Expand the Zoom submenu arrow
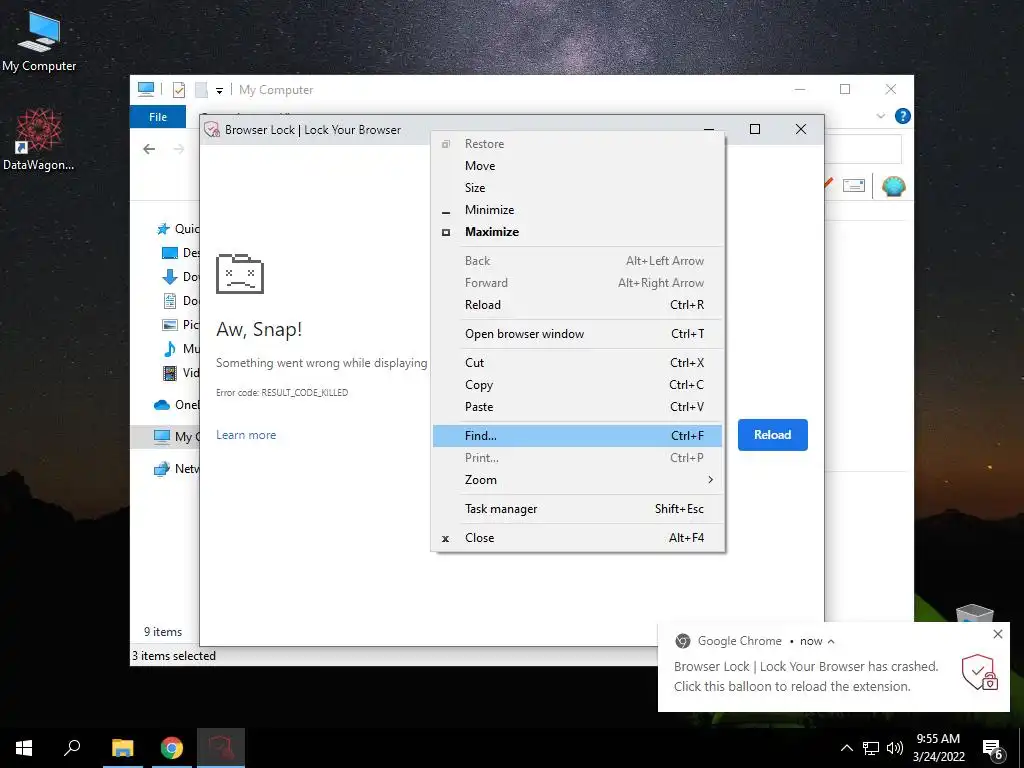 [x=711, y=479]
